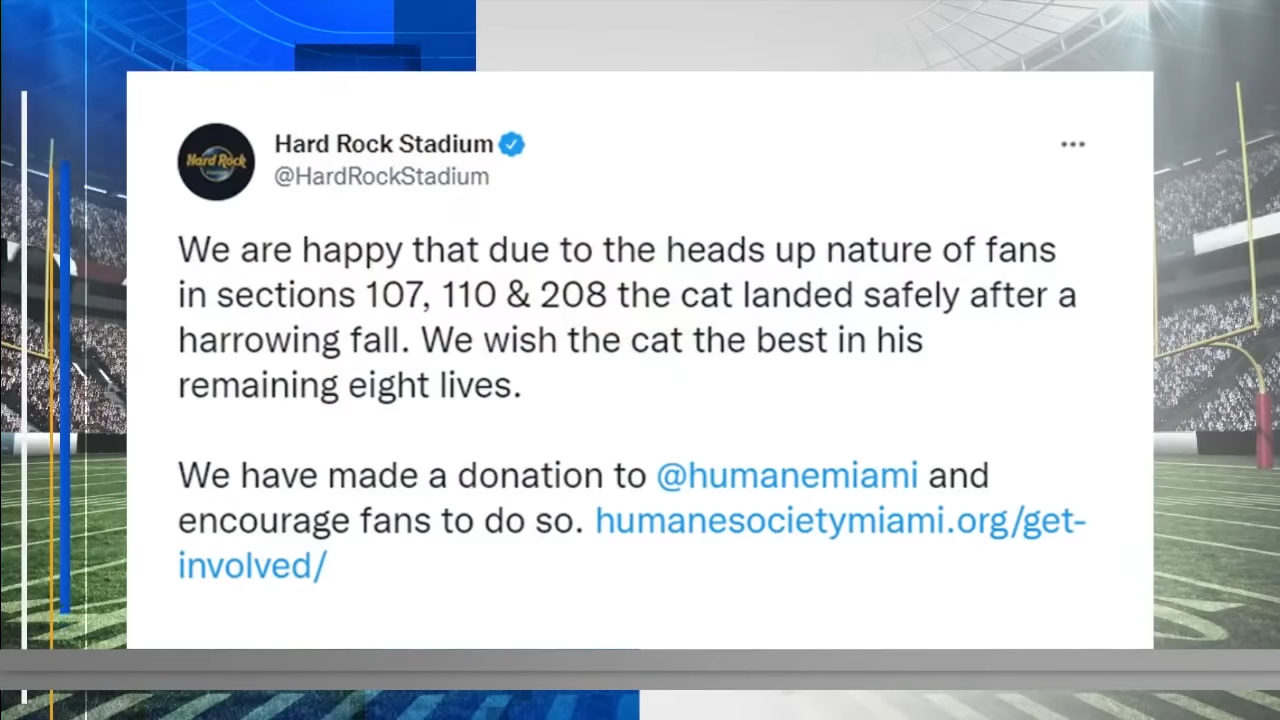Open the @HardRockStadium handle
1280x720 pixels.
pyautogui.click(x=382, y=176)
